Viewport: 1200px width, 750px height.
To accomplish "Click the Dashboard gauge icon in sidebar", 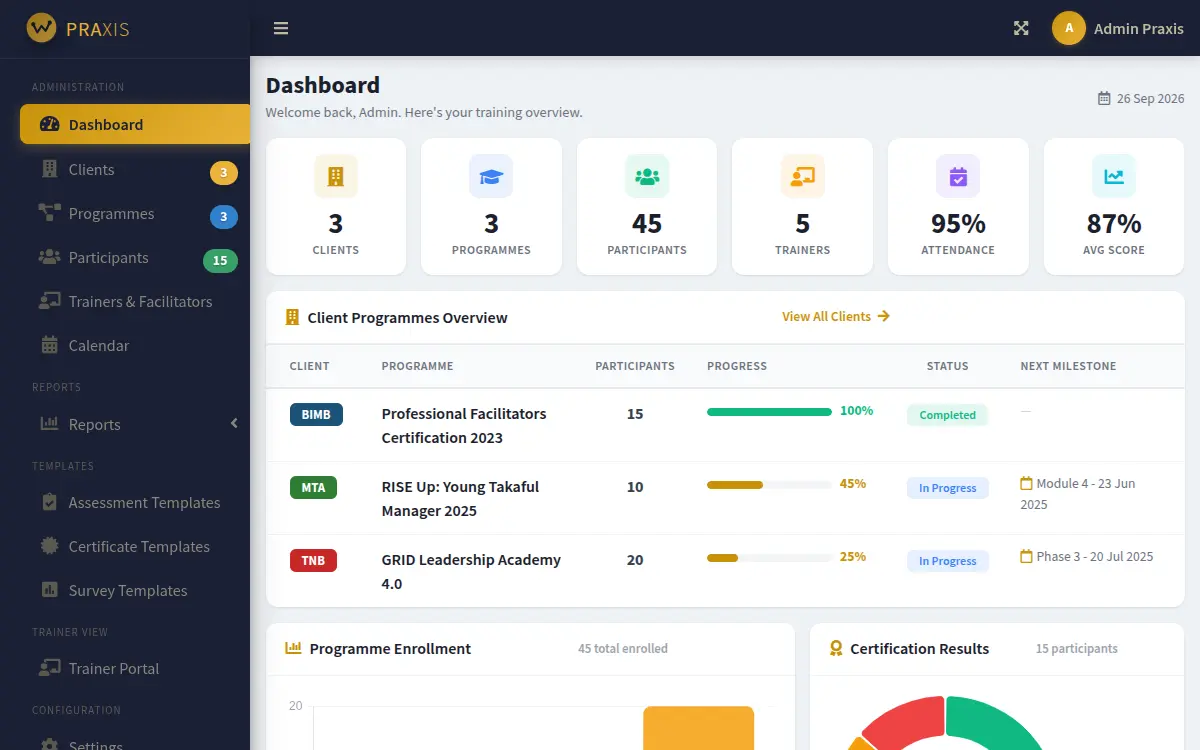I will pyautogui.click(x=49, y=125).
